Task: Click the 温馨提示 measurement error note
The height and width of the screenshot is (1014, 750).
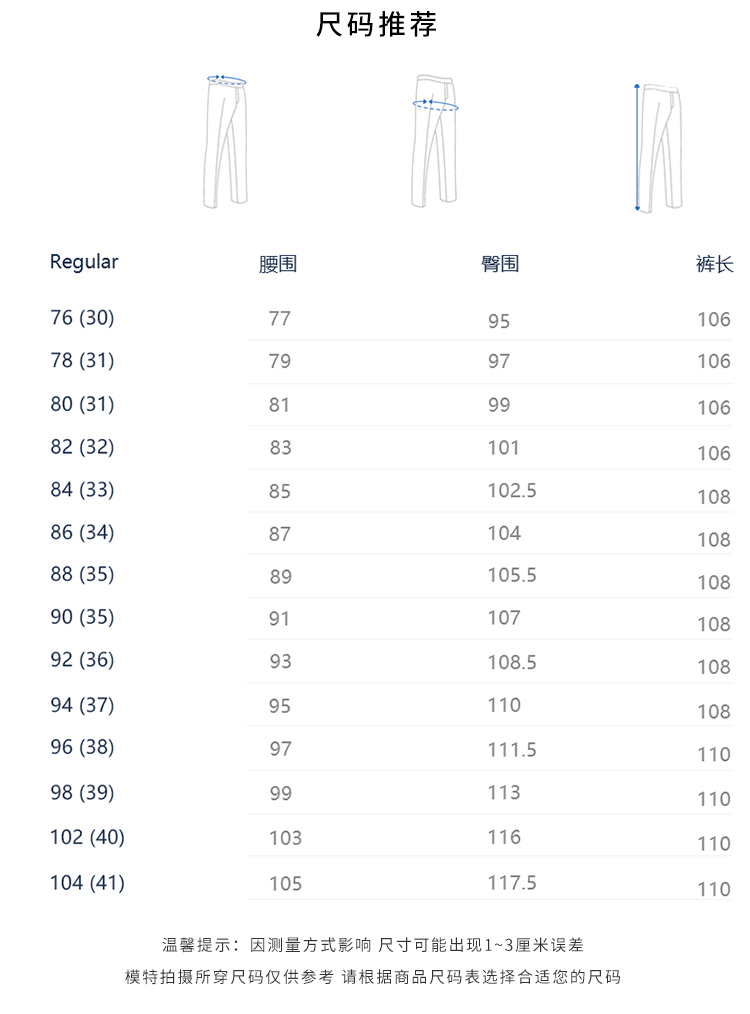Action: (373, 945)
